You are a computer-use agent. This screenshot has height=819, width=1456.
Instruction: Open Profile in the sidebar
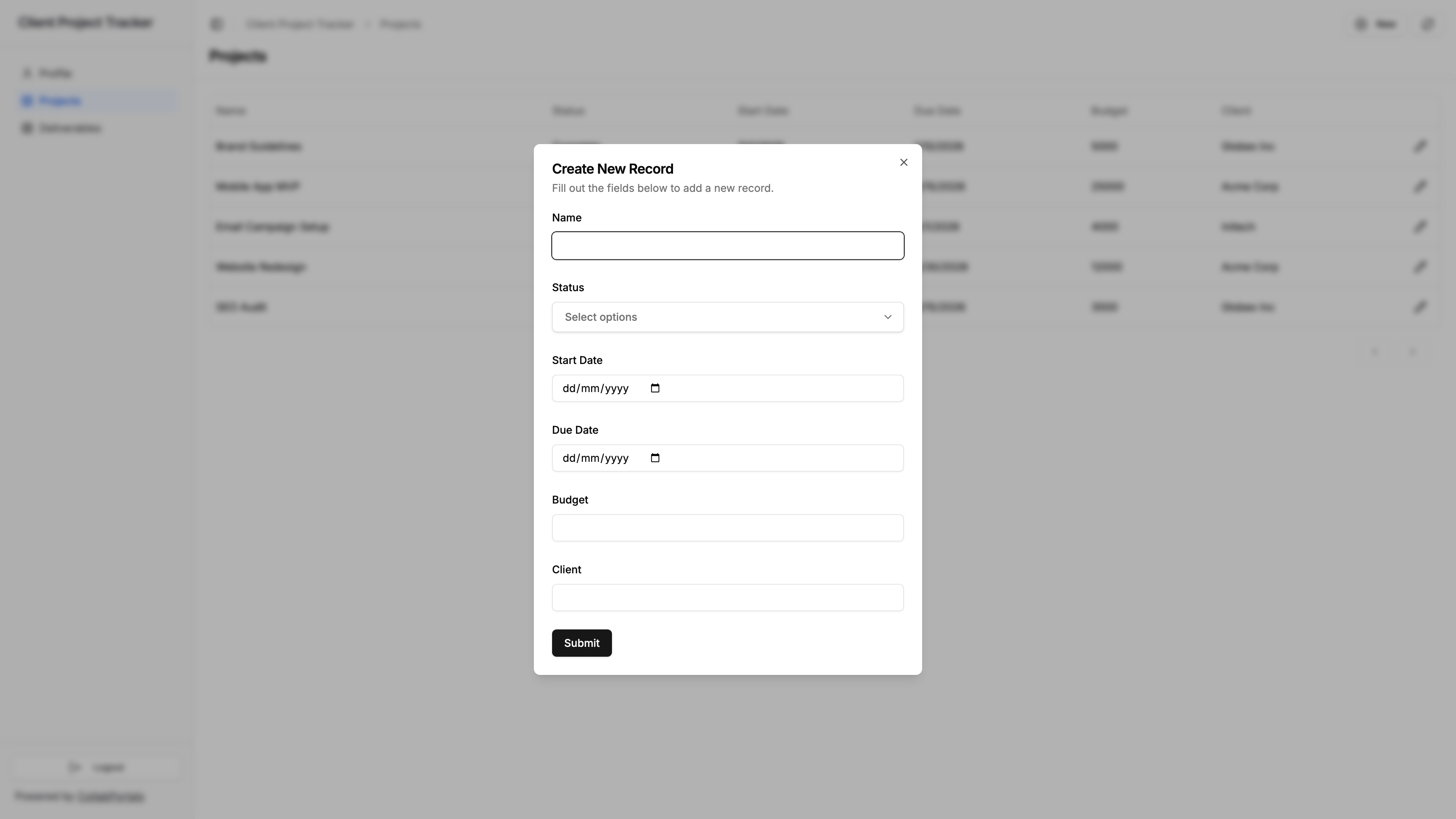click(x=55, y=74)
